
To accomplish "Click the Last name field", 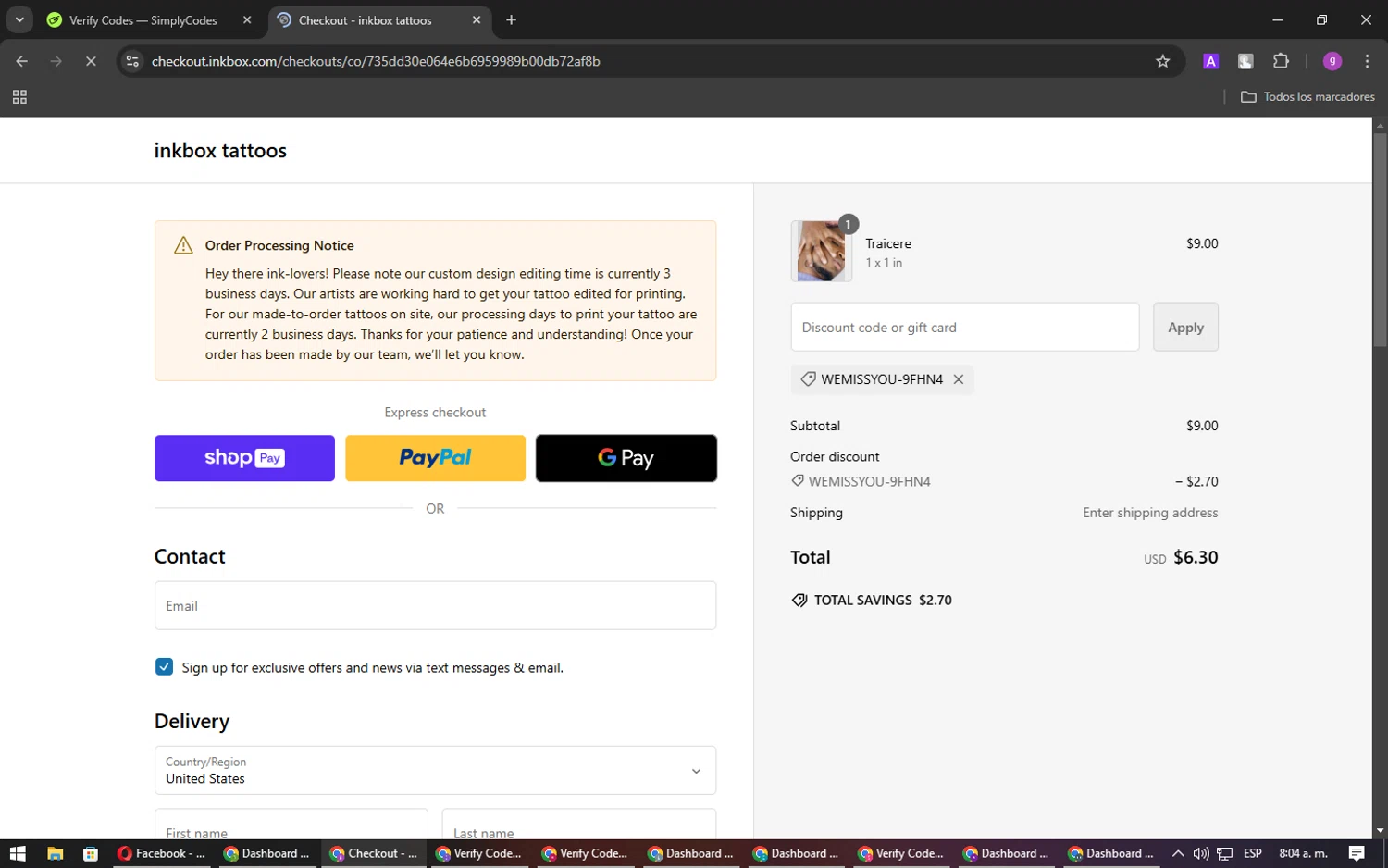I will (579, 826).
